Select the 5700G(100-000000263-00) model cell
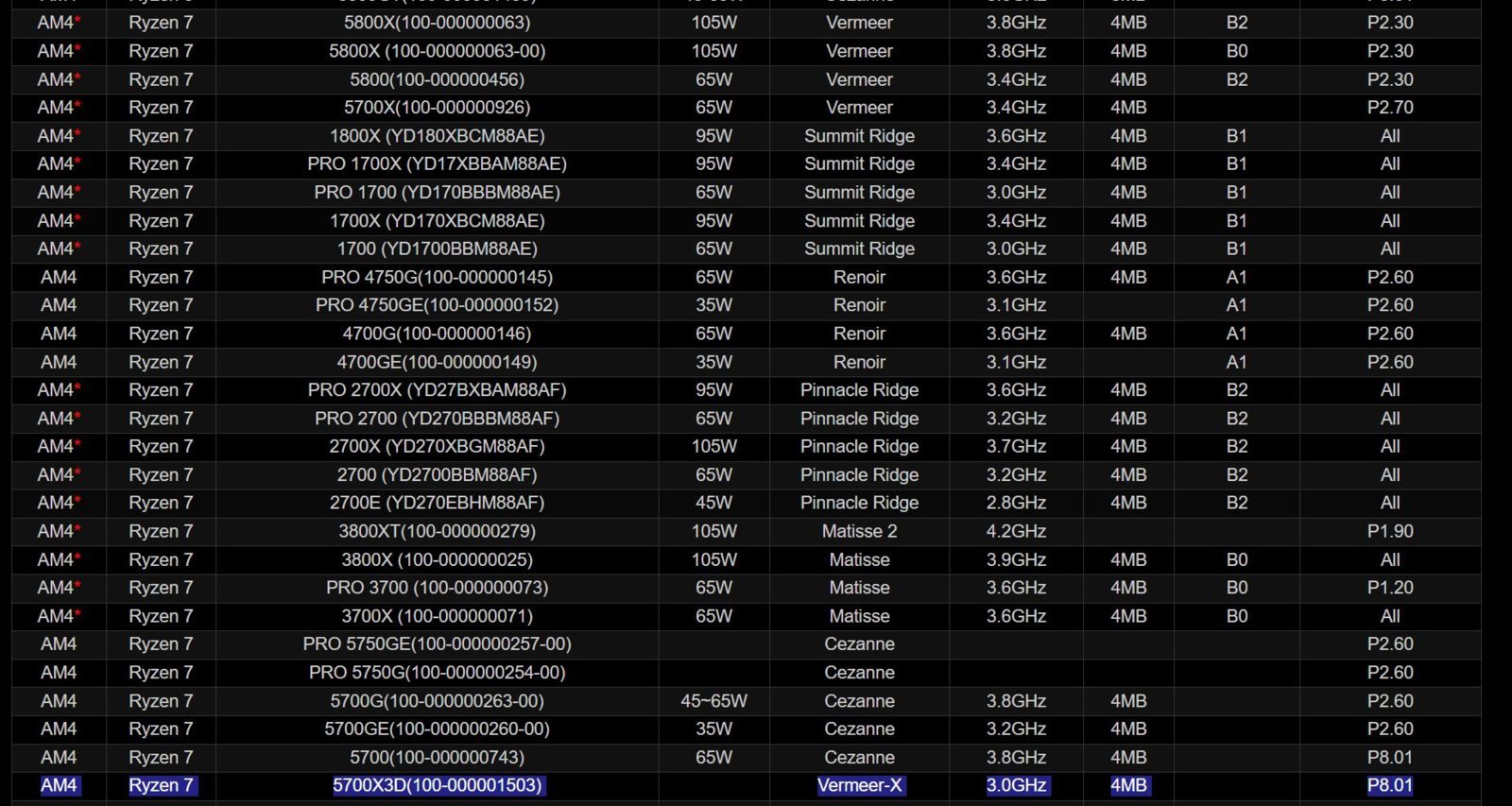 437,700
